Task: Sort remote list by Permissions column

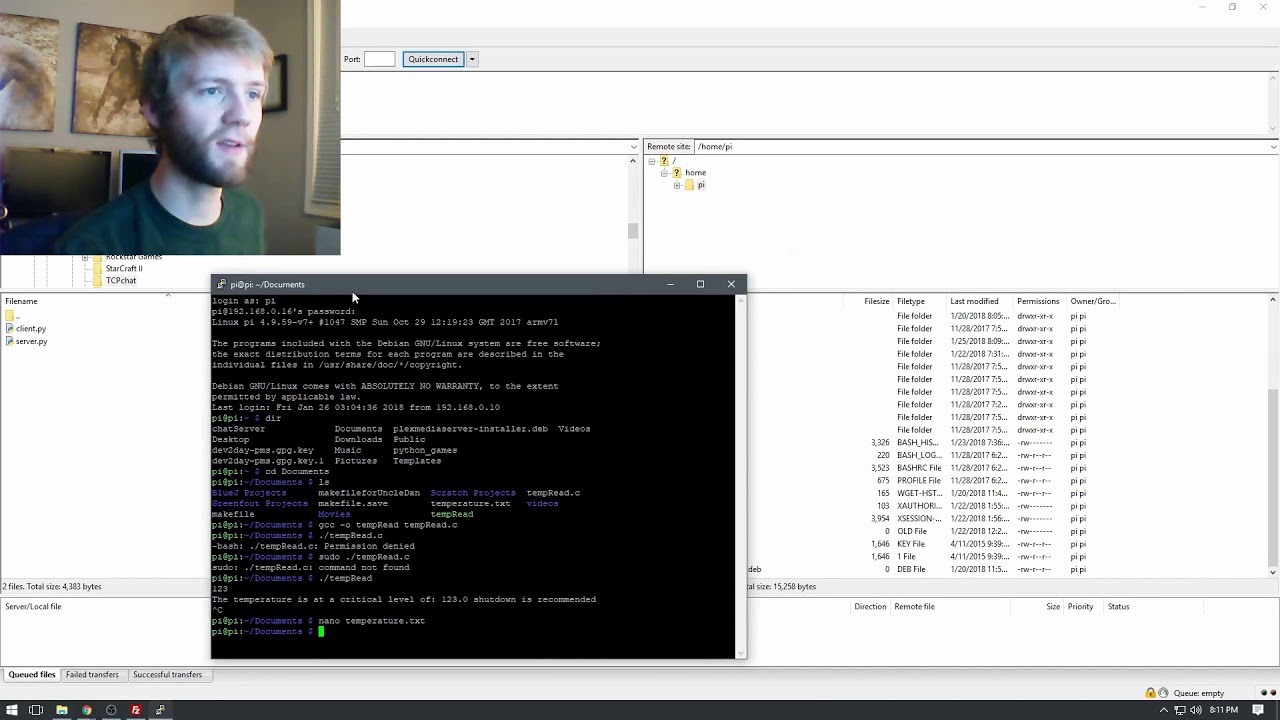Action: tap(1038, 301)
